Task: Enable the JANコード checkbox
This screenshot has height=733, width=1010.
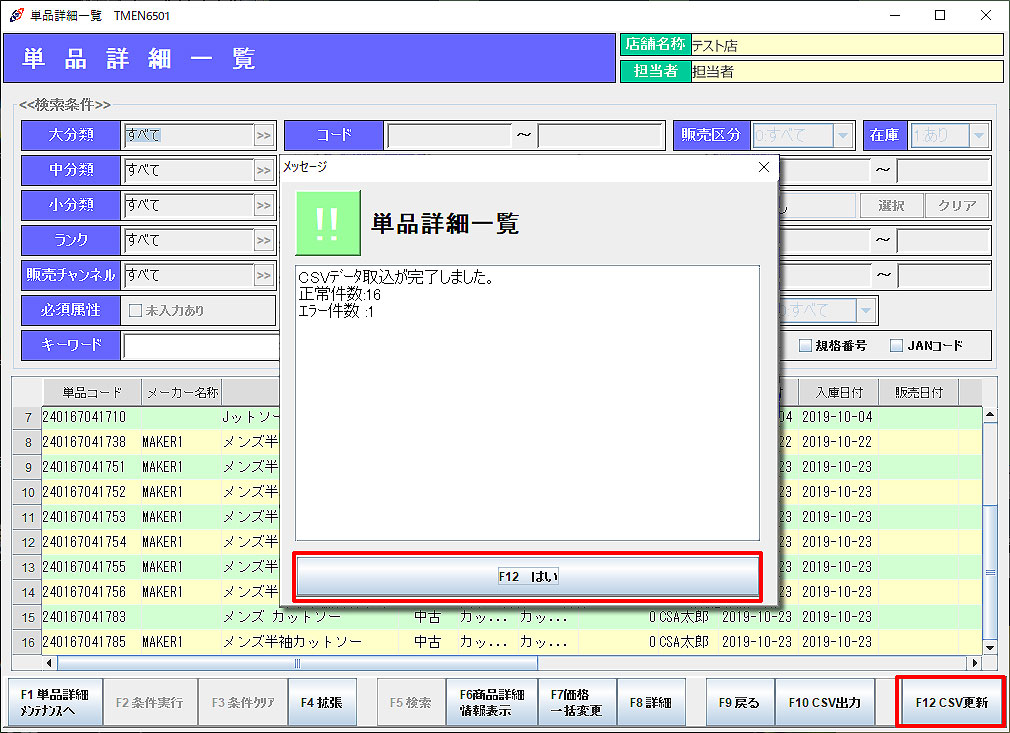Action: coord(895,346)
